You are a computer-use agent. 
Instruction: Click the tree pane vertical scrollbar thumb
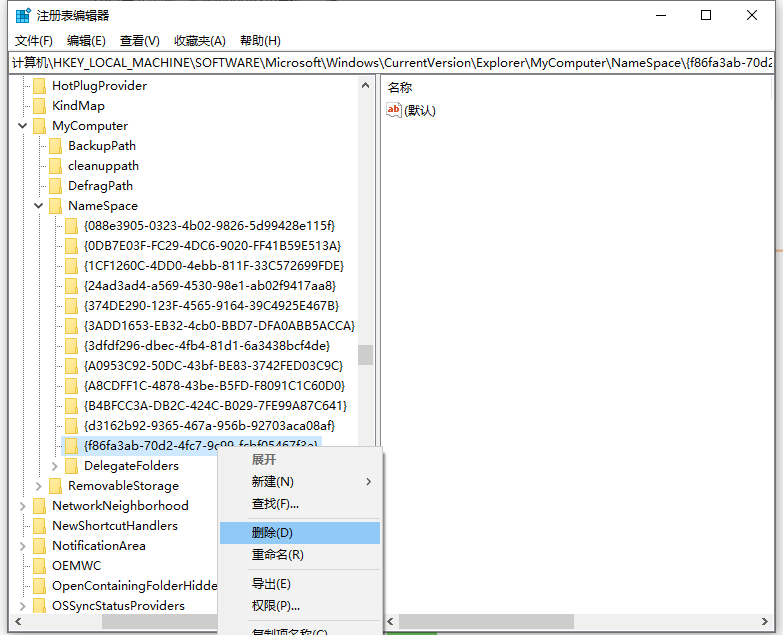coord(366,355)
